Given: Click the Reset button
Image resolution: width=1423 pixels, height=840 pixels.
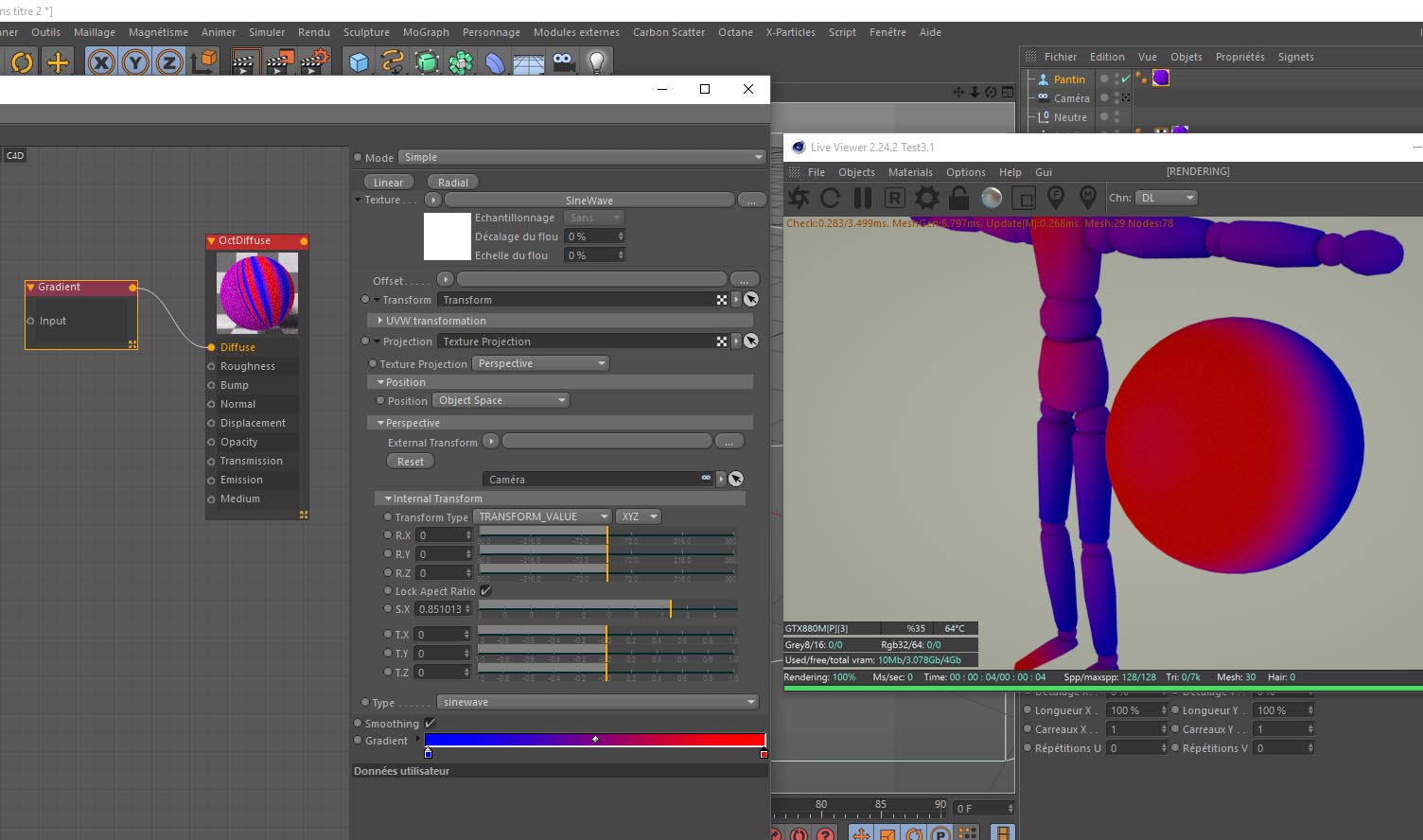Looking at the screenshot, I should tap(411, 462).
